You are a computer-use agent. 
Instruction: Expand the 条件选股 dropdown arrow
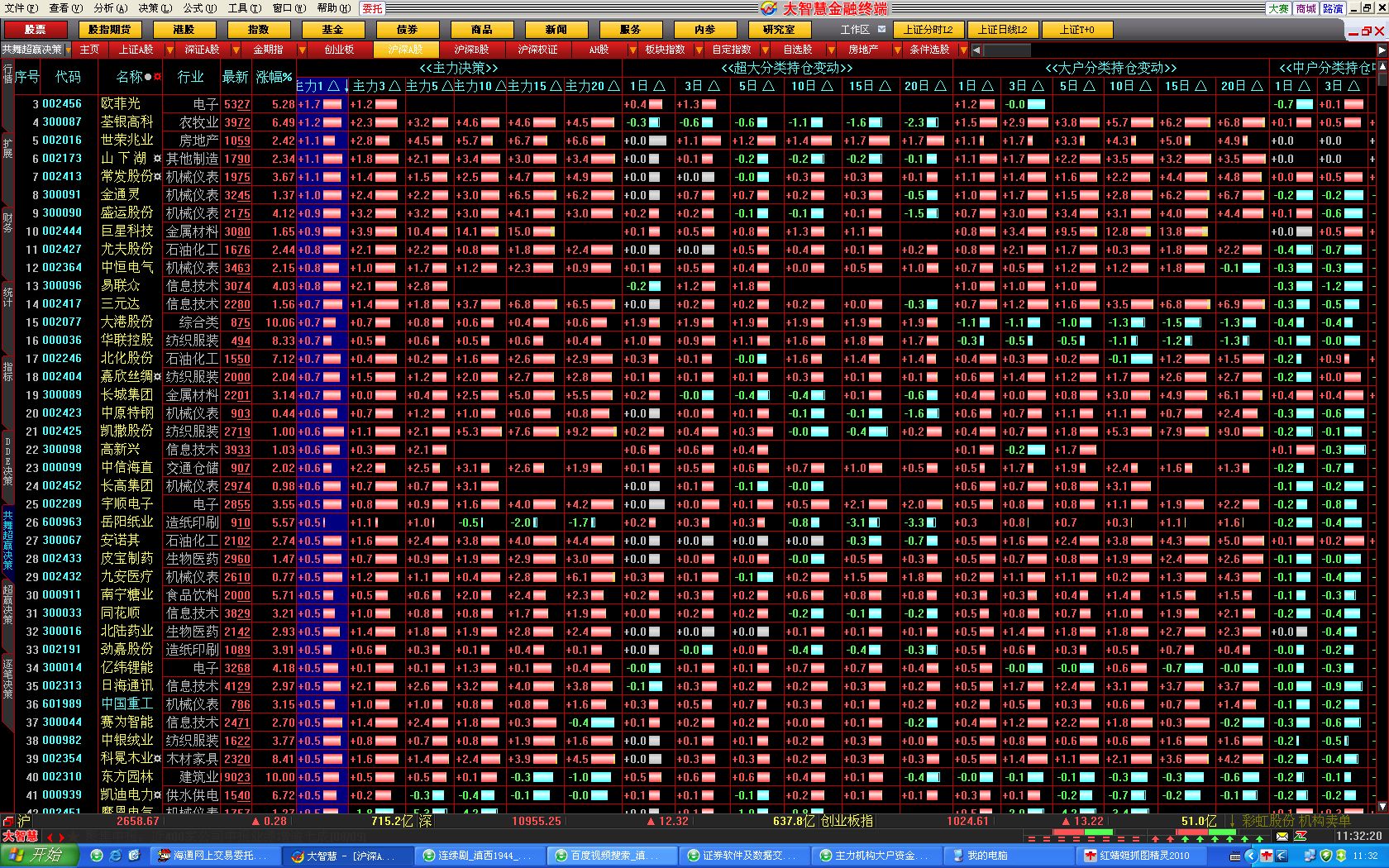[963, 50]
